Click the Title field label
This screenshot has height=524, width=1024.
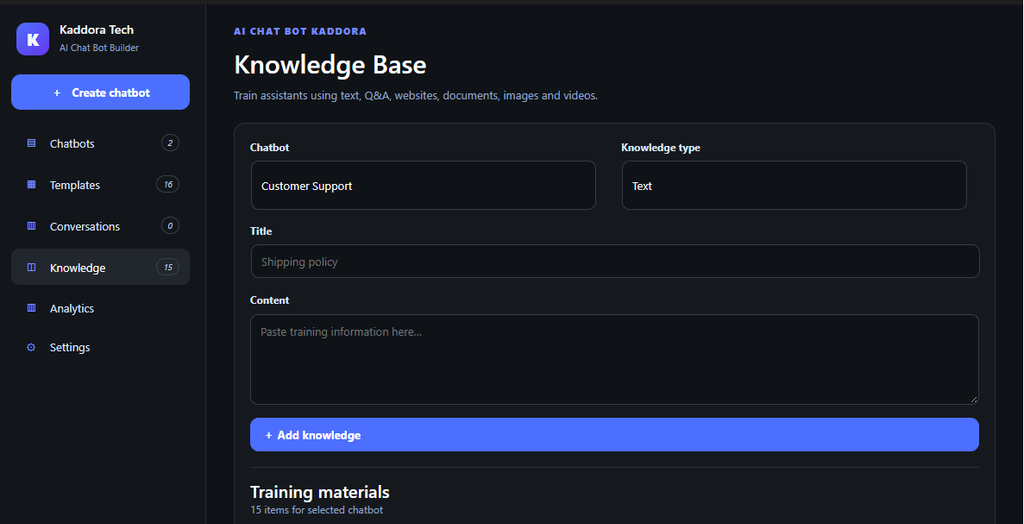tap(261, 231)
